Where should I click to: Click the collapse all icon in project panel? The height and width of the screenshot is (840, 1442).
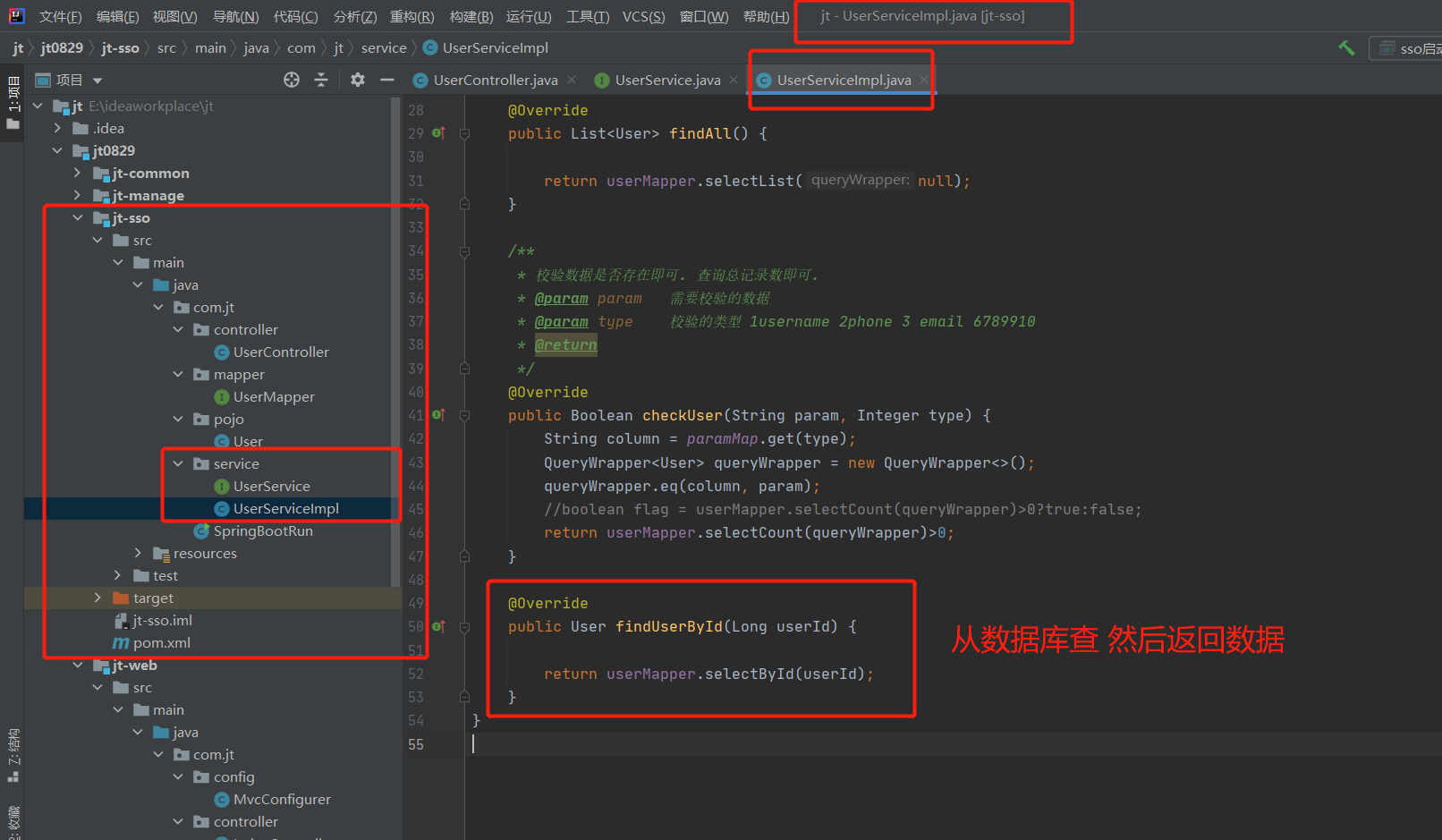pyautogui.click(x=321, y=80)
